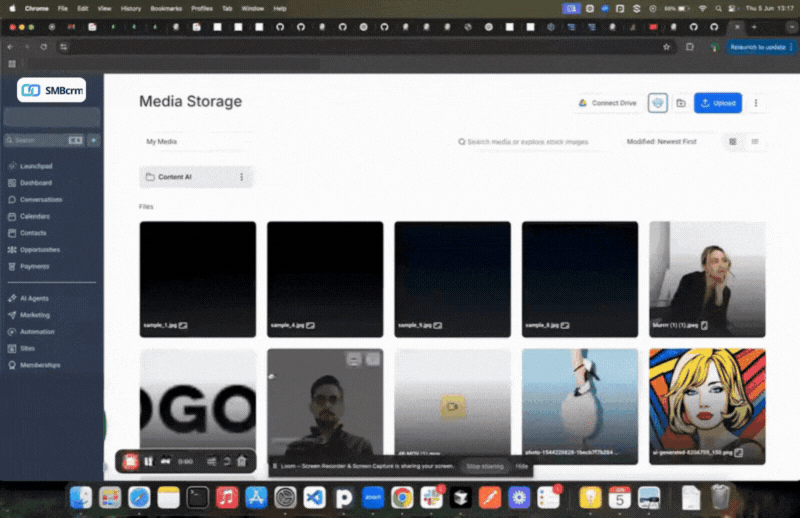This screenshot has height=518, width=800.
Task: Select the man with sunglasses thumbnail
Action: pyautogui.click(x=325, y=406)
